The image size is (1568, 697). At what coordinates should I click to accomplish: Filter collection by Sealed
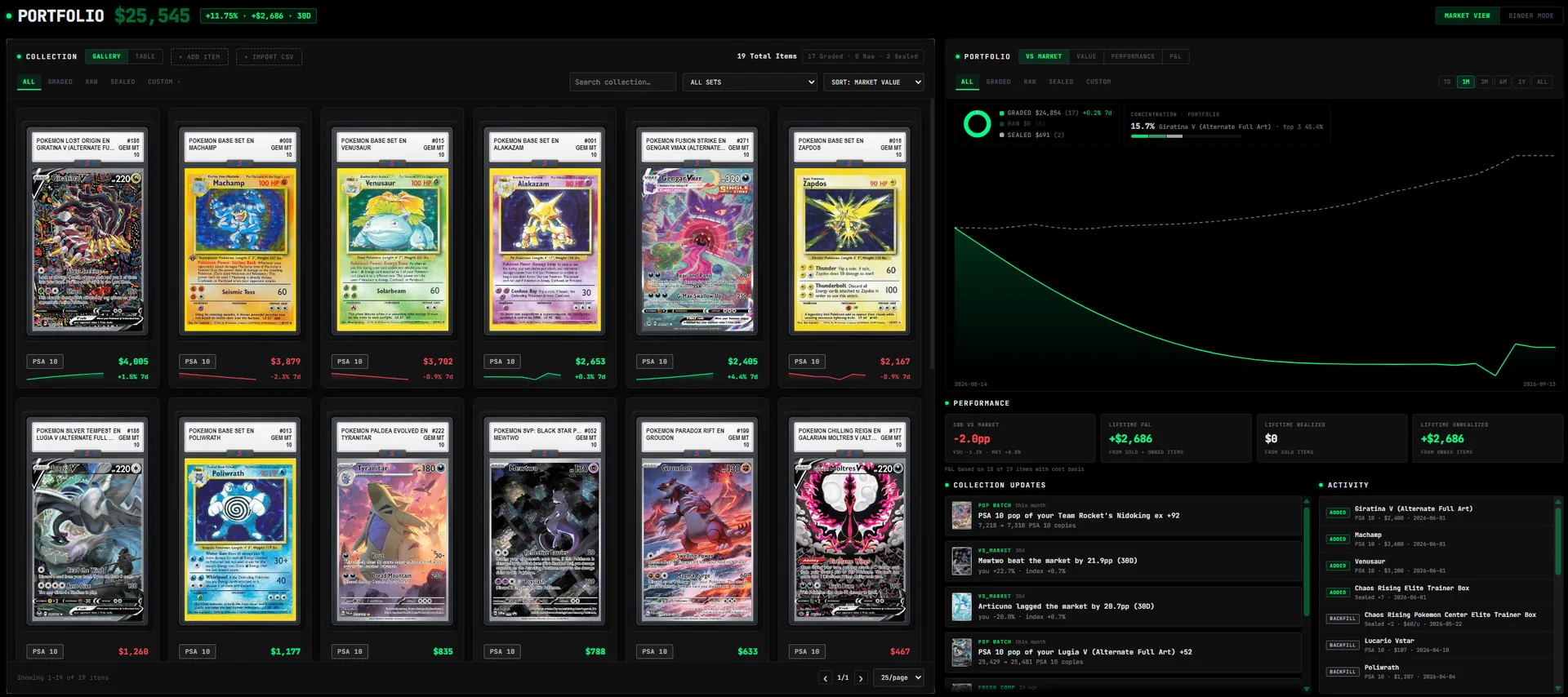(x=123, y=82)
